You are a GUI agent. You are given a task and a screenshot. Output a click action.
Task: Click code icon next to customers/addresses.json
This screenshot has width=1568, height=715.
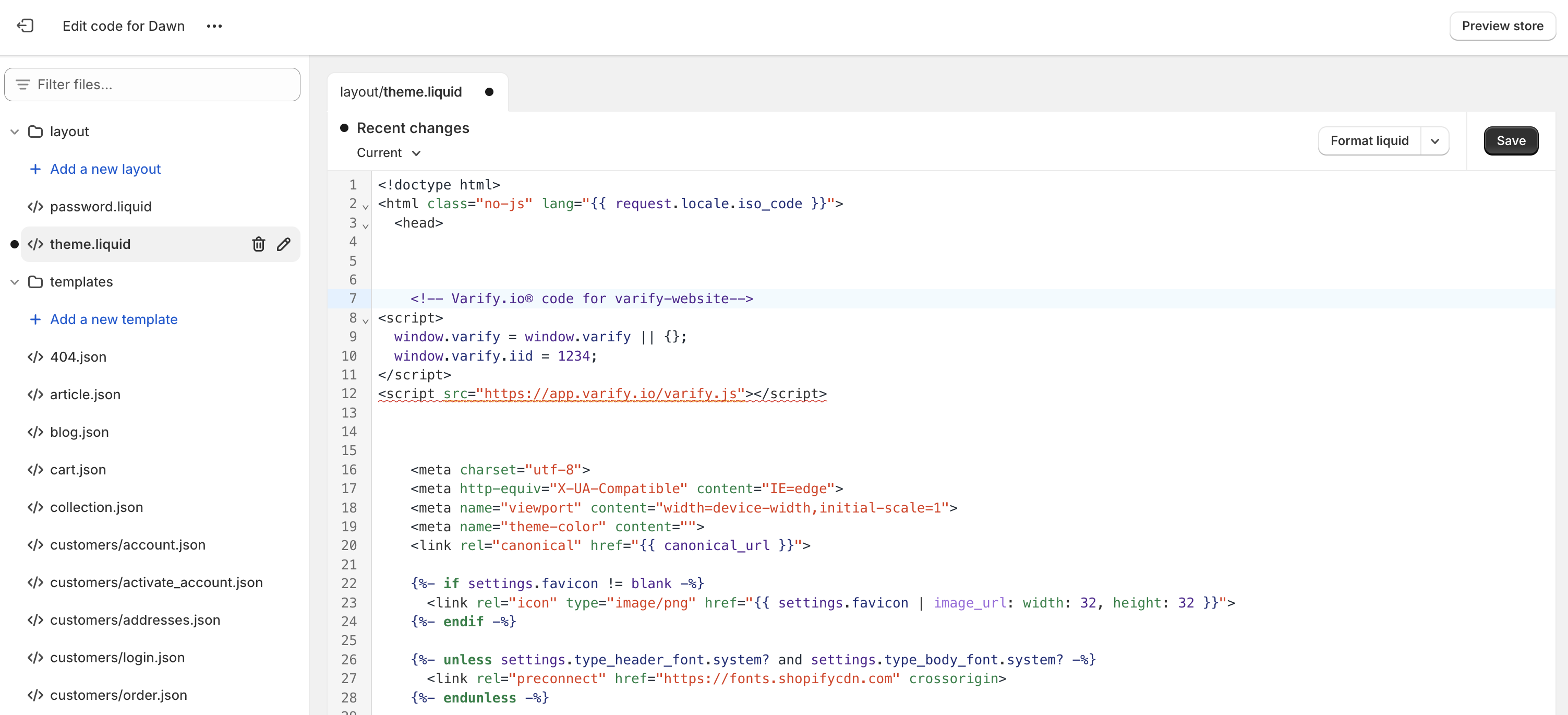[35, 620]
